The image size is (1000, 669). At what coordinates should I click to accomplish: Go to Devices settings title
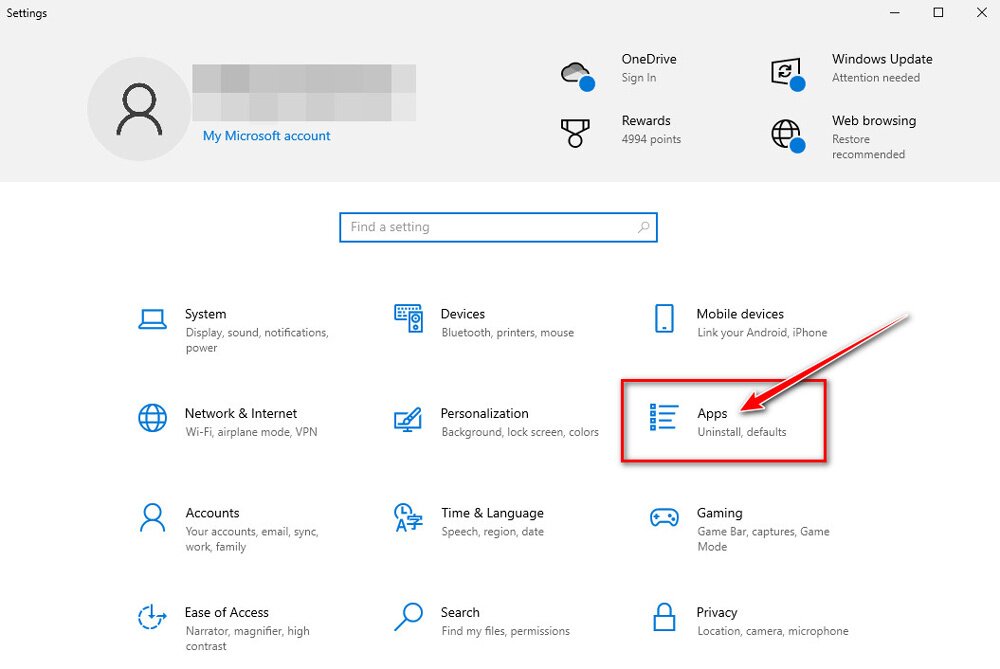pyautogui.click(x=462, y=314)
